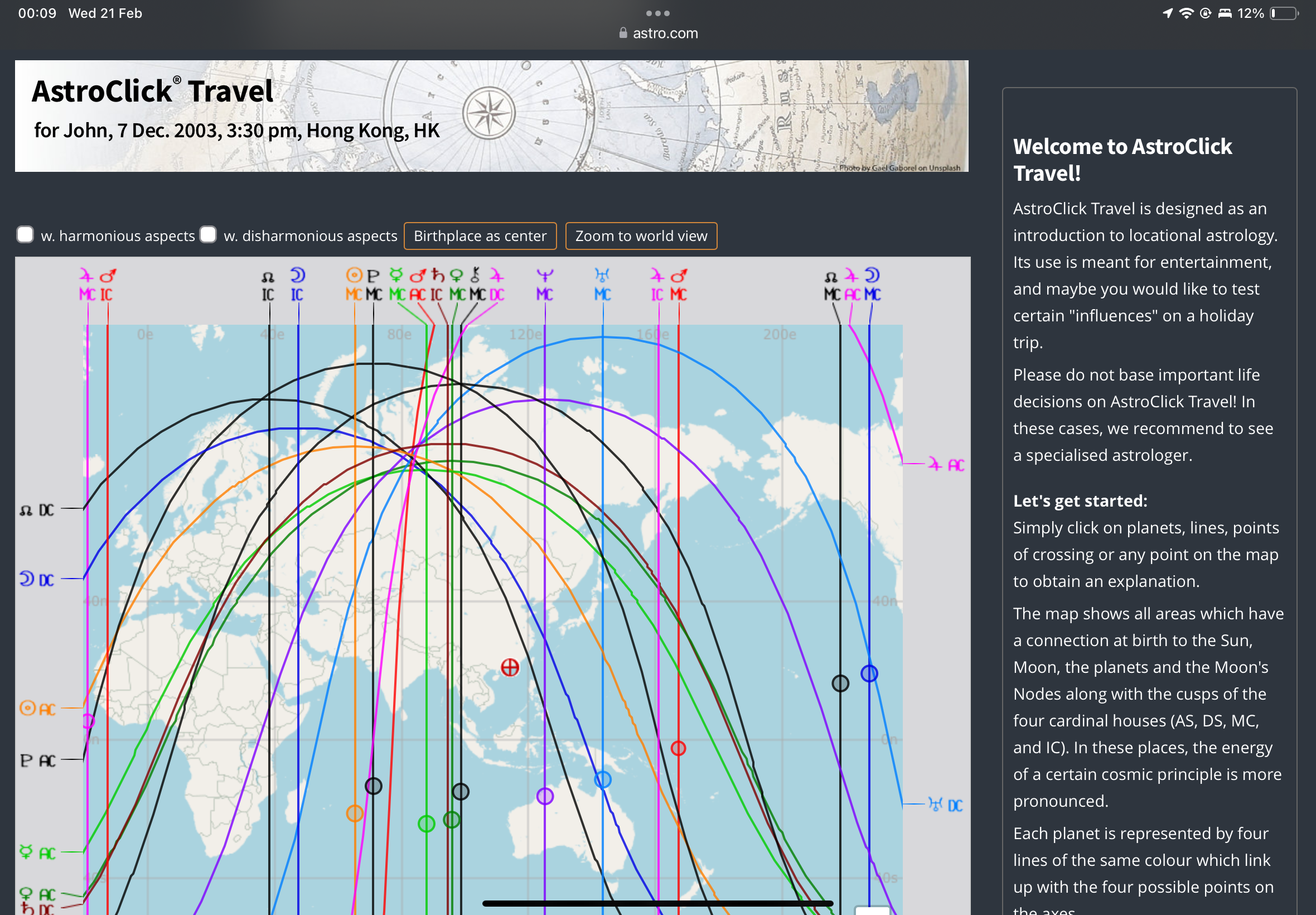Select the Mars AC label

pyautogui.click(x=418, y=285)
